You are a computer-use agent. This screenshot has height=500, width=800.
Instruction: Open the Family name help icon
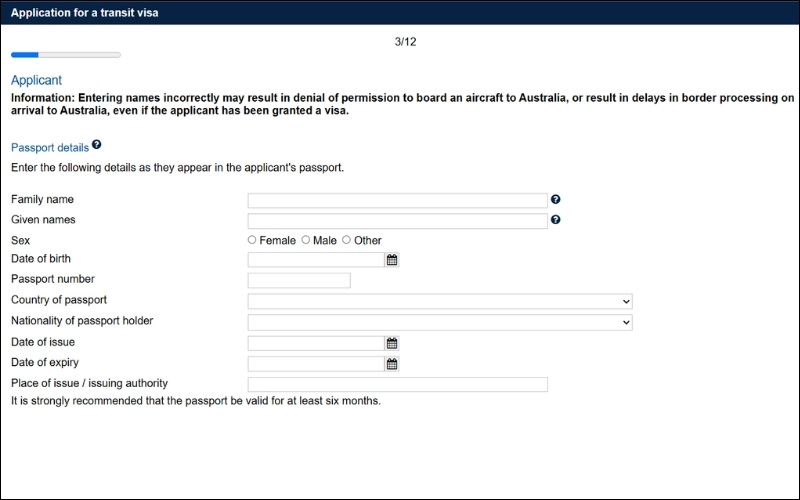click(555, 200)
